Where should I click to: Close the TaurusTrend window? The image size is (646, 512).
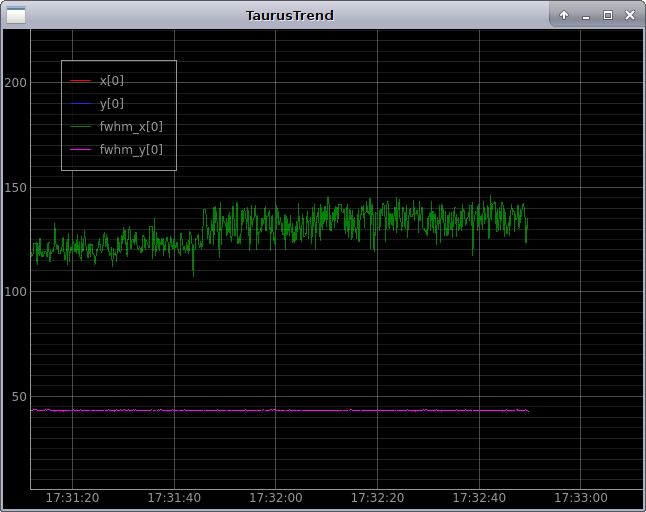pyautogui.click(x=629, y=15)
